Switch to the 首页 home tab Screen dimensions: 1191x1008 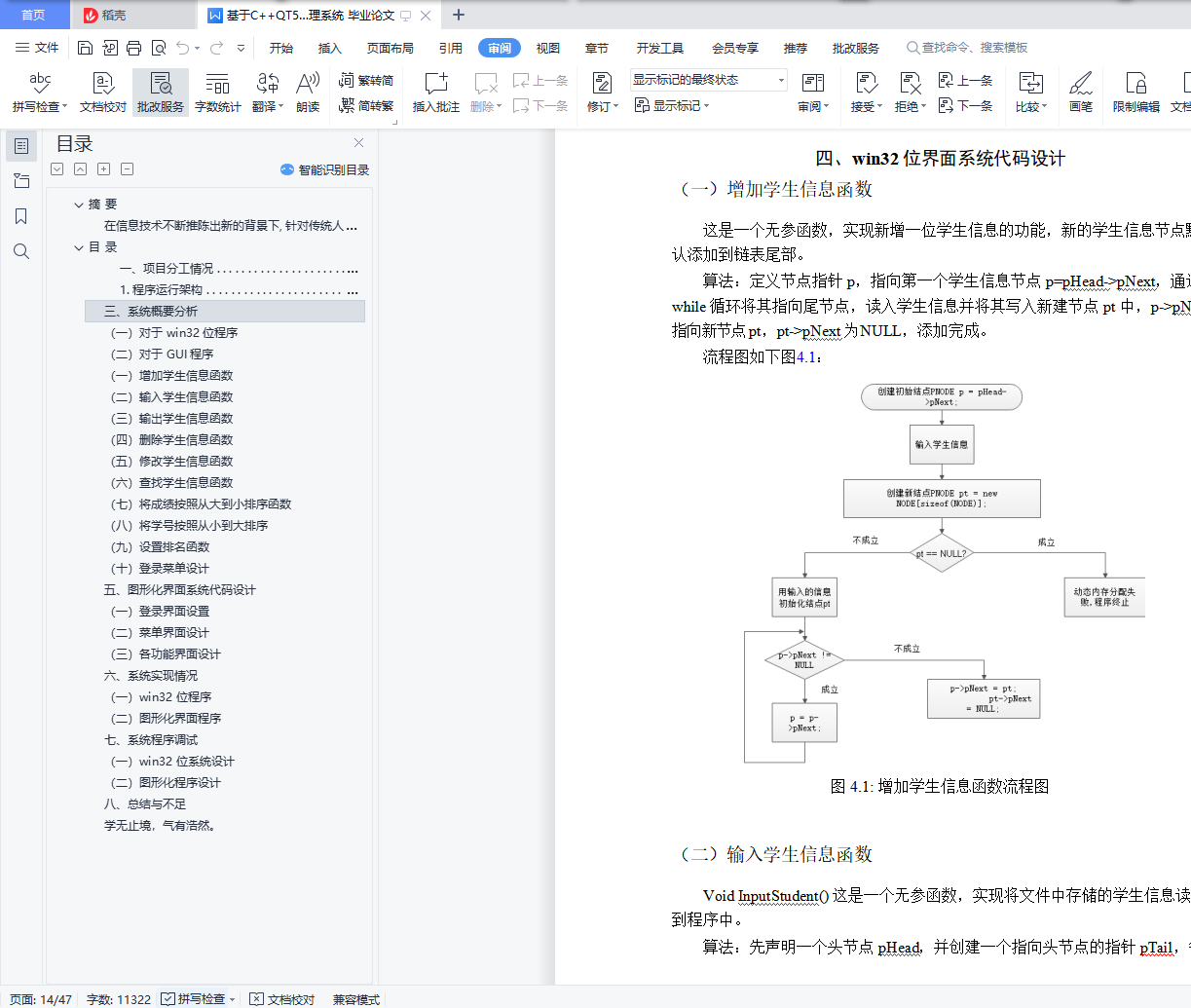pyautogui.click(x=33, y=15)
